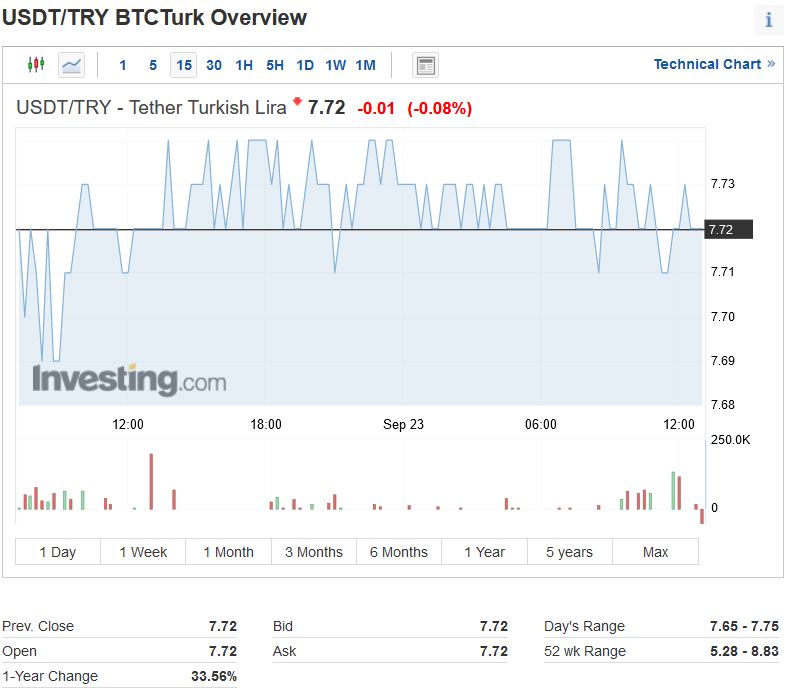Show Max time range
This screenshot has height=700, width=791.
click(655, 552)
